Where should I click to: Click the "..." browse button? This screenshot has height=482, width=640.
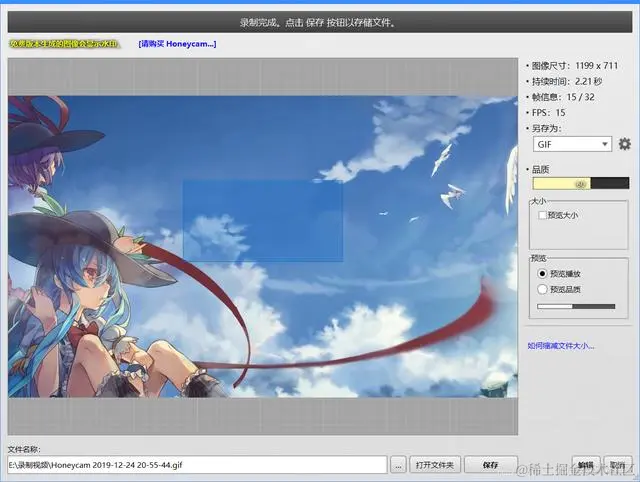pos(398,465)
